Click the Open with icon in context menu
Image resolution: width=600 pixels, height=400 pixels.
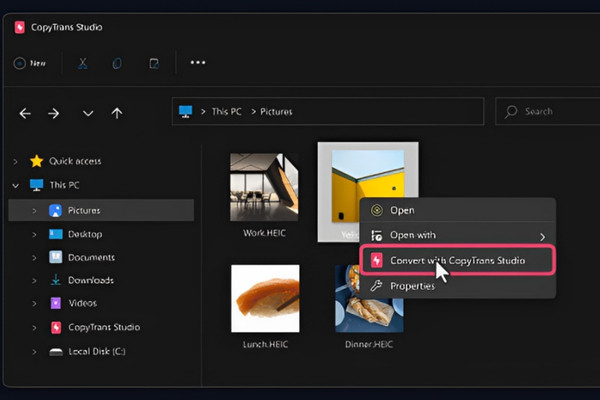[377, 235]
